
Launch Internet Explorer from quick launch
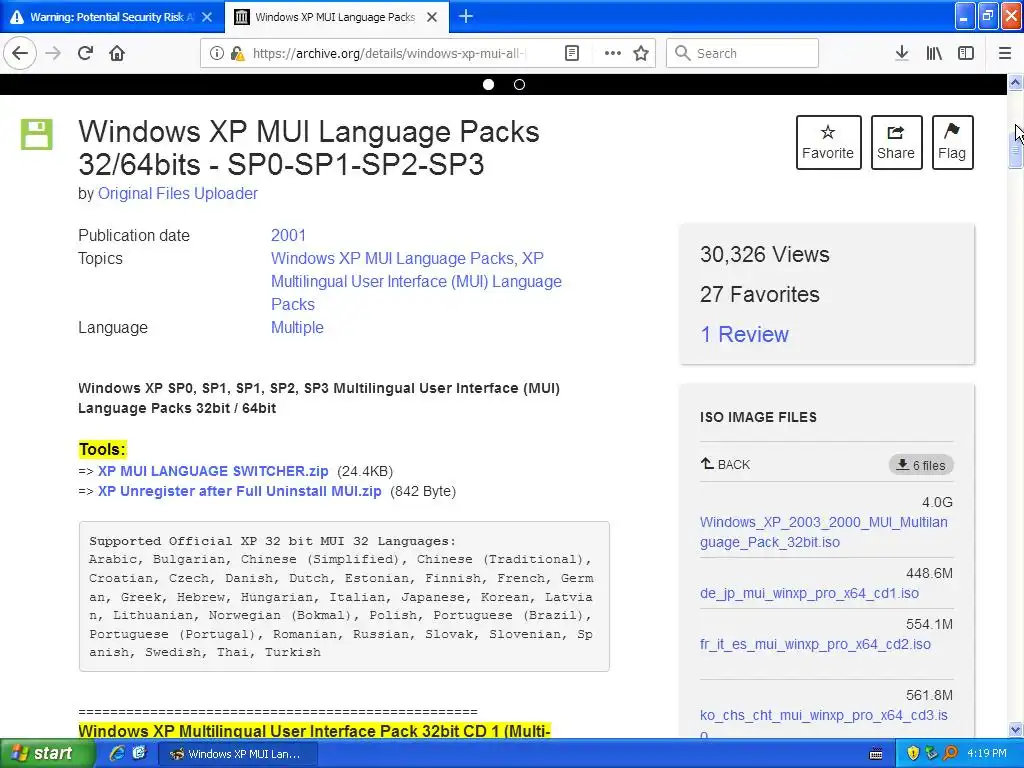(117, 754)
